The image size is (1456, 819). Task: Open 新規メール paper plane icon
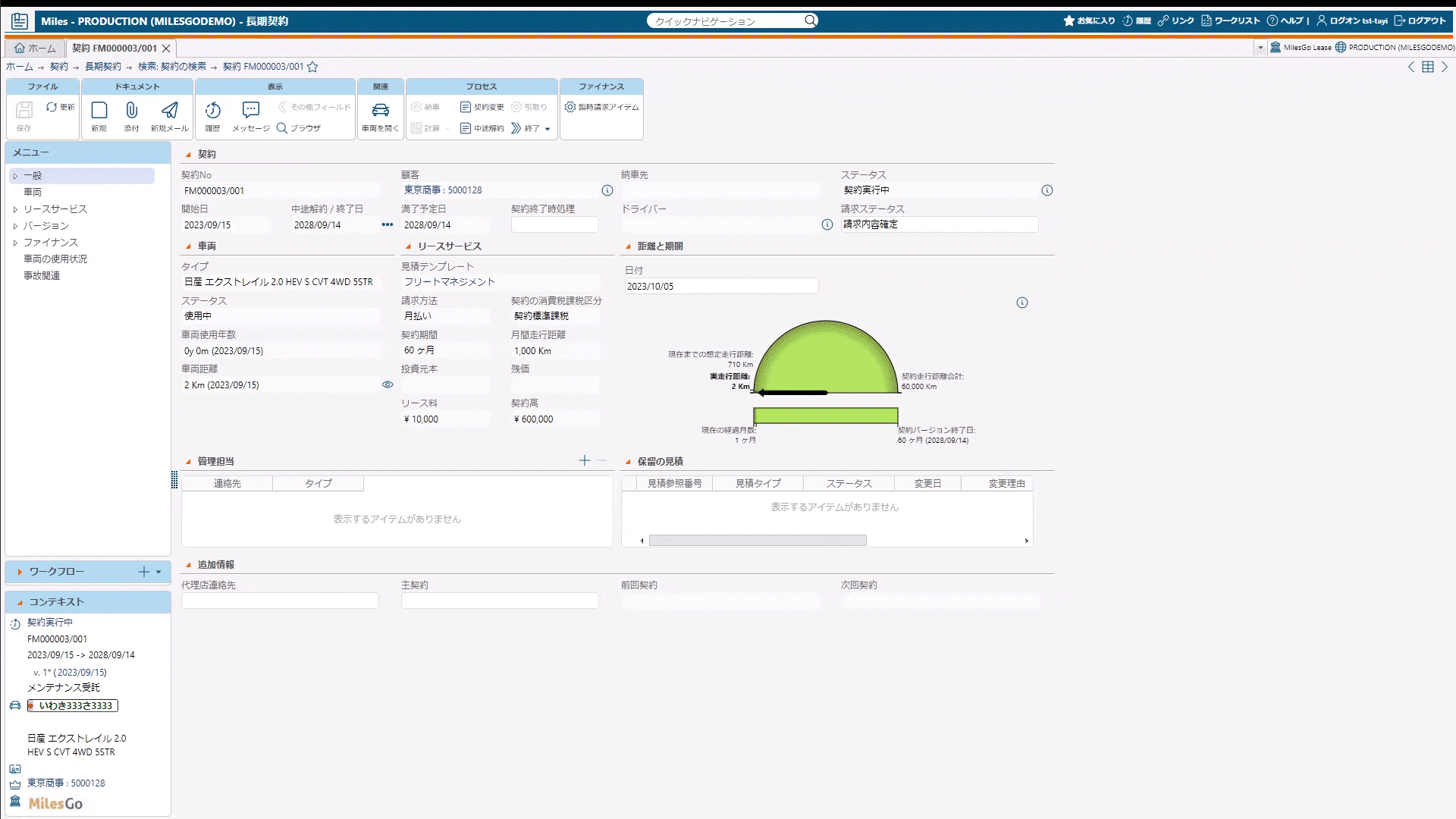point(170,111)
